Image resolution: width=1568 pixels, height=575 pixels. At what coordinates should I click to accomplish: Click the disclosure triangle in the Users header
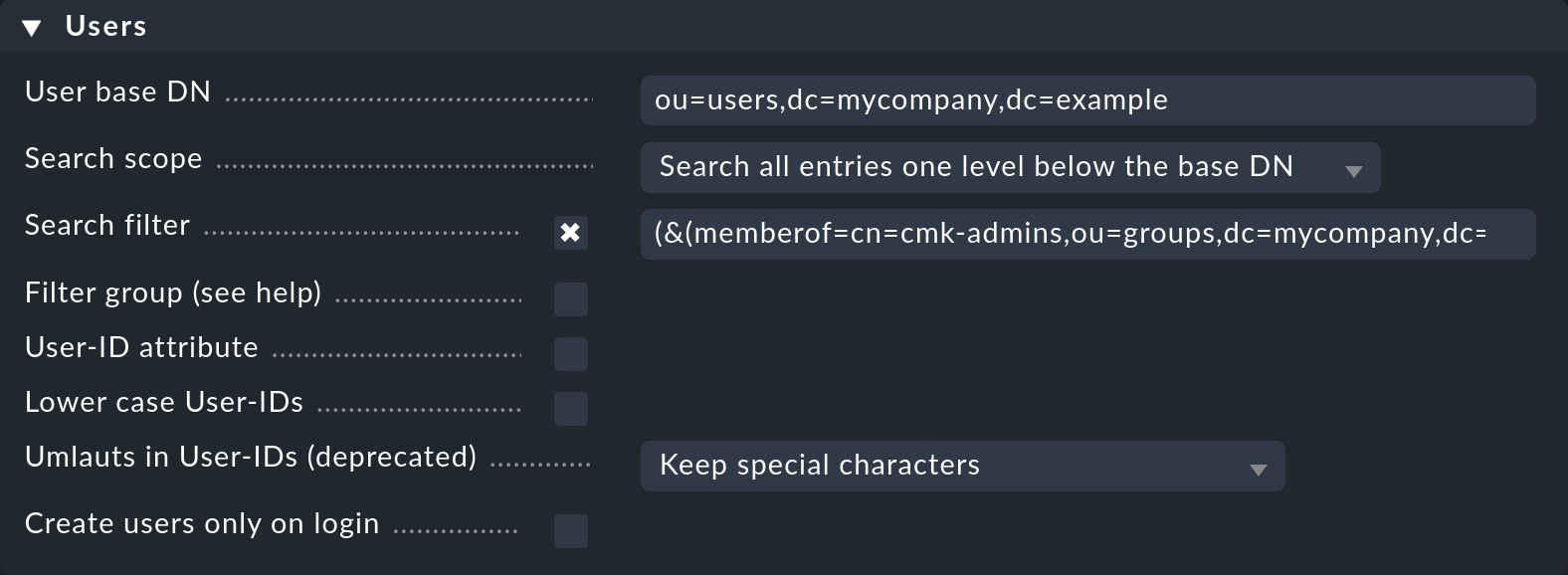34,26
